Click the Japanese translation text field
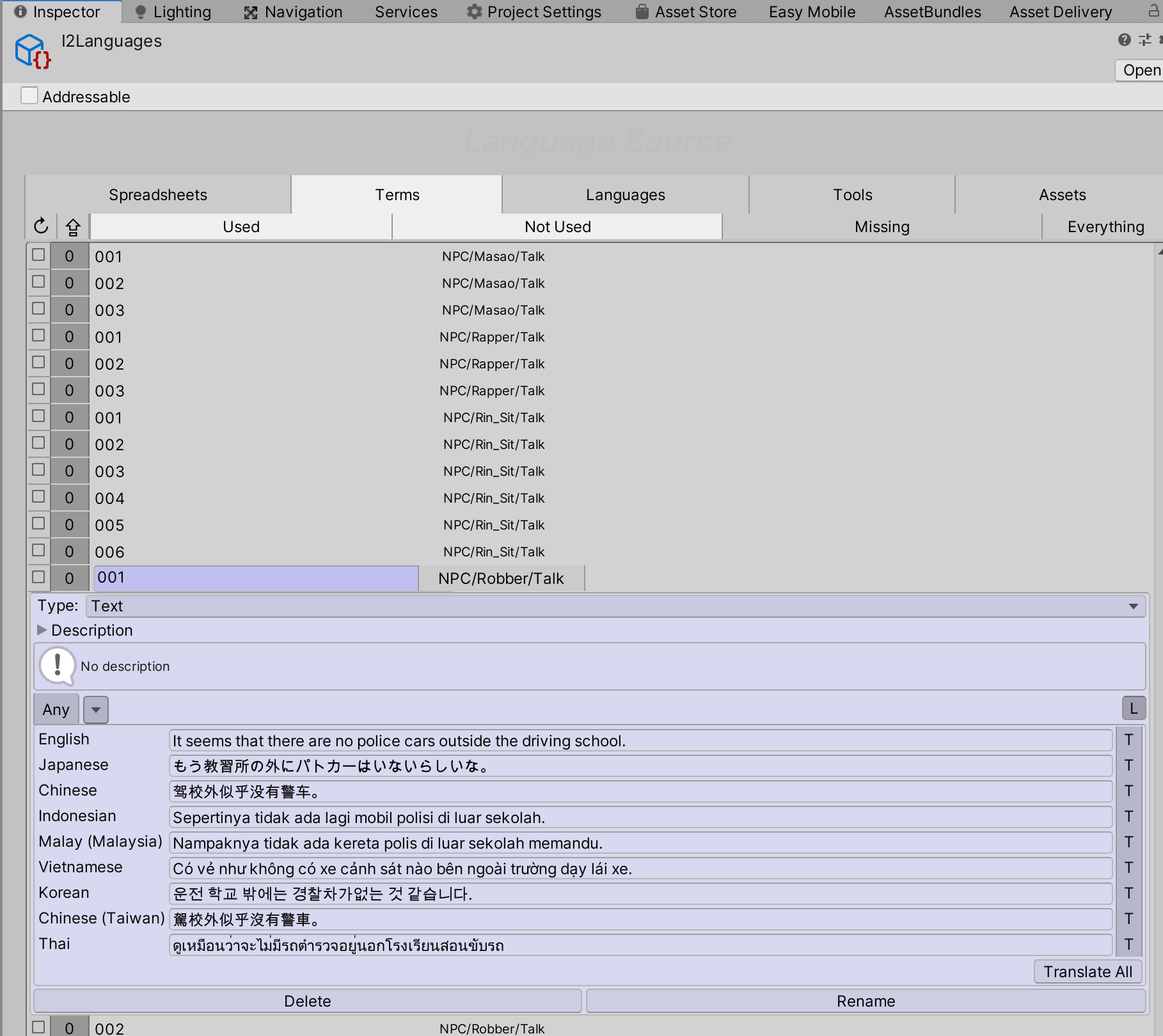 [x=640, y=765]
